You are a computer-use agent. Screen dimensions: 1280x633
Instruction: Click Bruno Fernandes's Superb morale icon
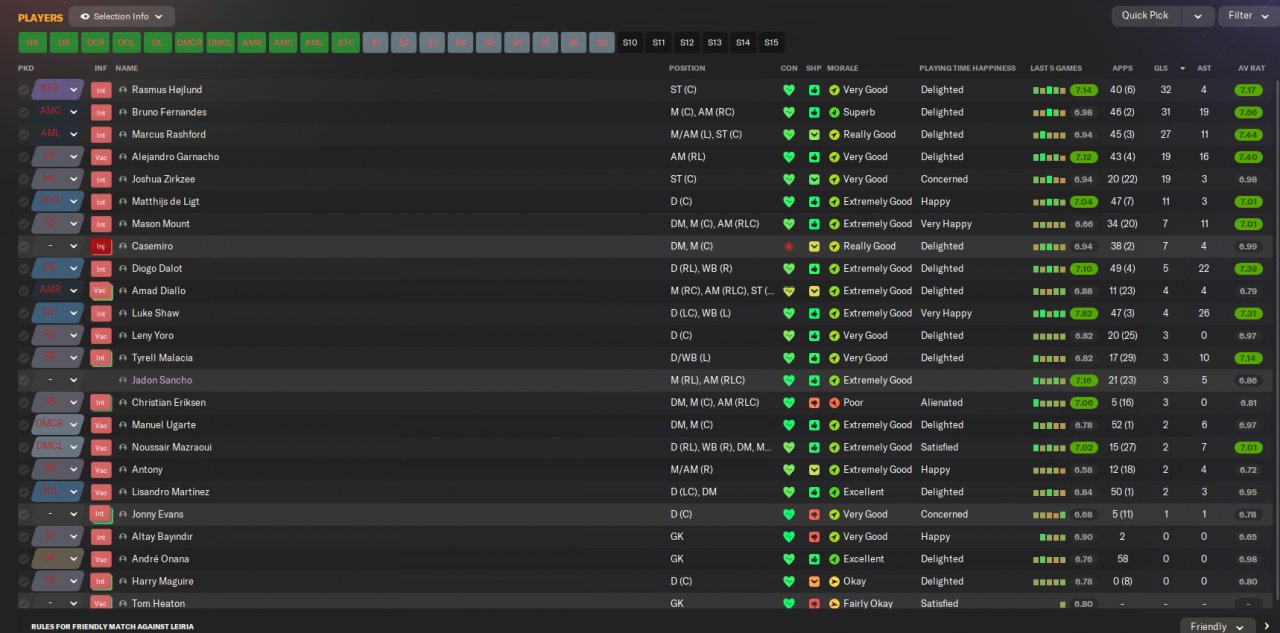834,112
